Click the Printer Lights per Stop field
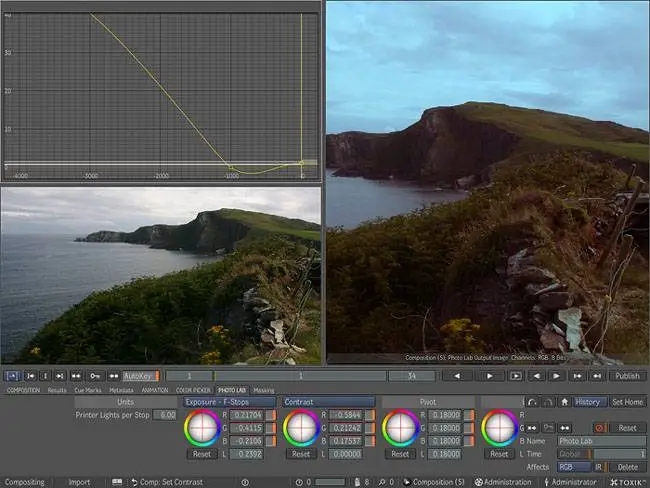This screenshot has height=488, width=650. (x=163, y=414)
